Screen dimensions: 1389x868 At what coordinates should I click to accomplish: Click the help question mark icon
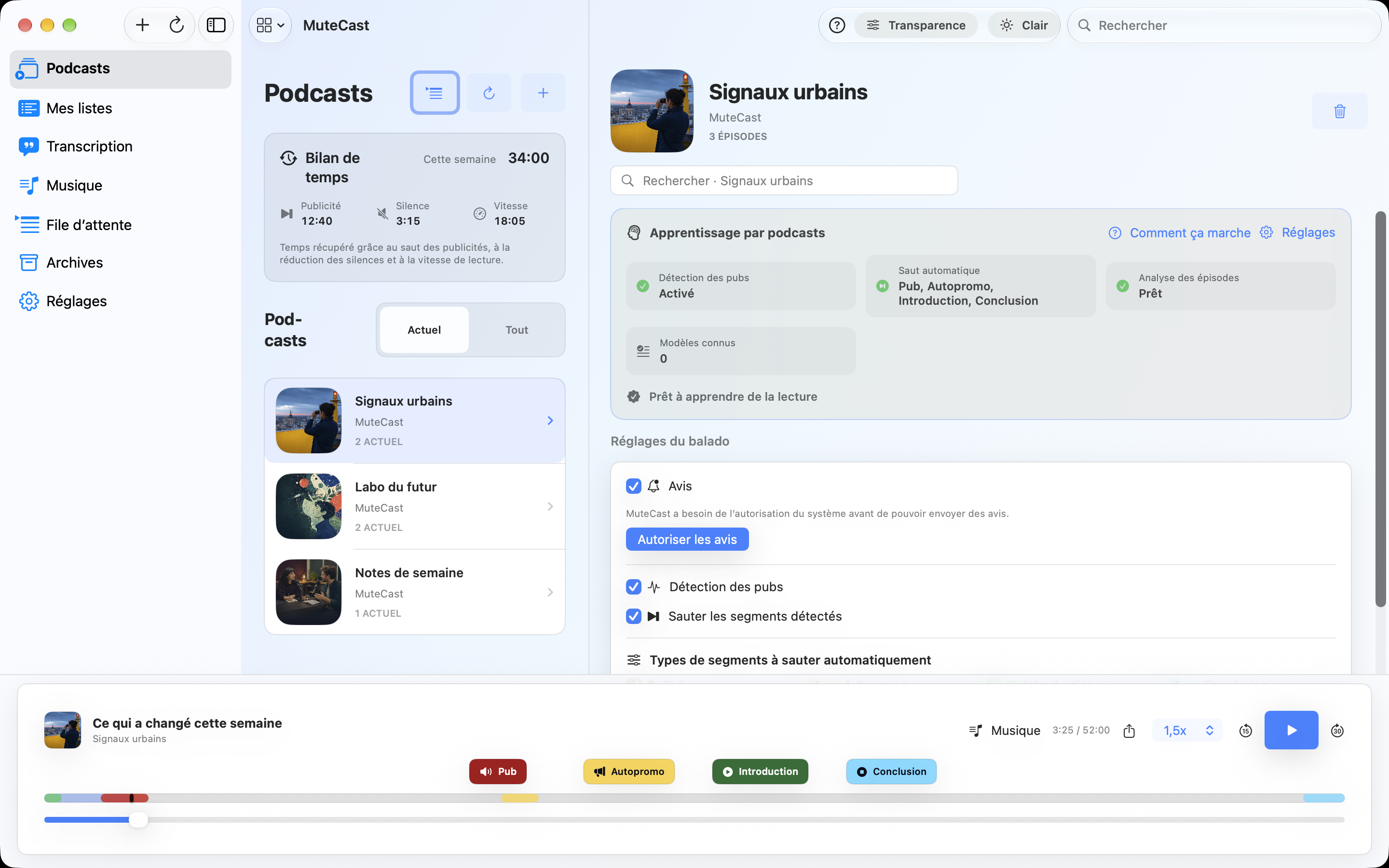click(837, 25)
